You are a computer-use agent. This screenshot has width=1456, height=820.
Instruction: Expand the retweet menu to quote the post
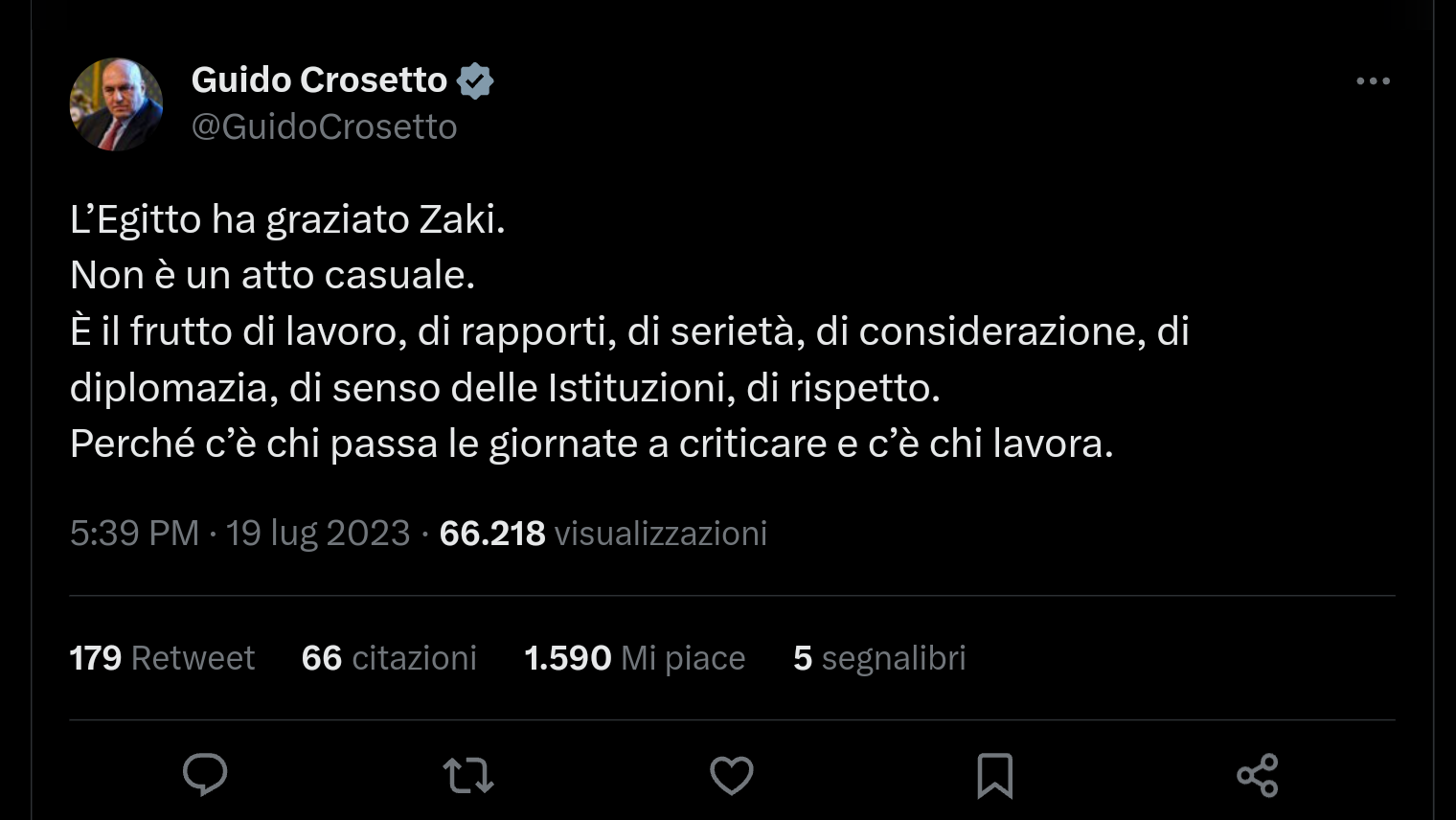click(467, 775)
